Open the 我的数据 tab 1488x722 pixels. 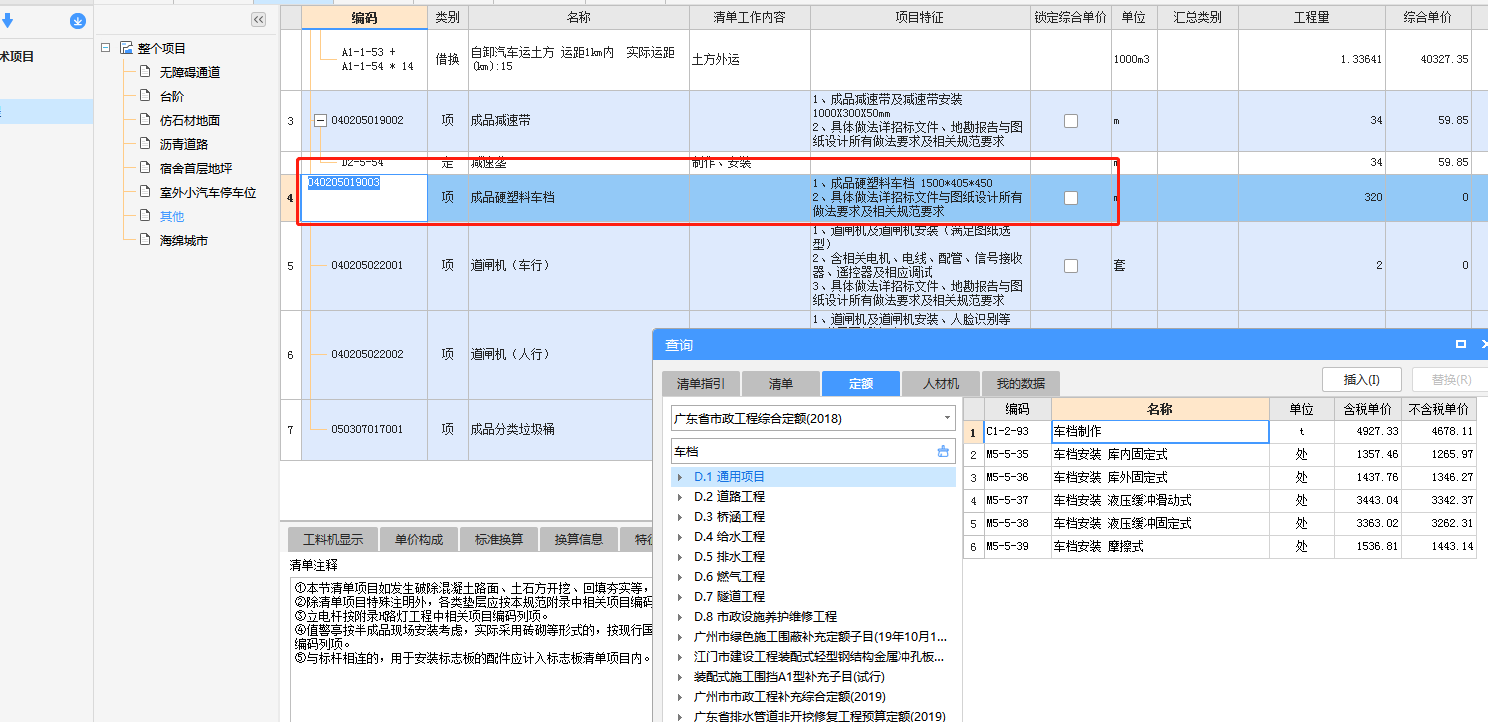pyautogui.click(x=1021, y=384)
